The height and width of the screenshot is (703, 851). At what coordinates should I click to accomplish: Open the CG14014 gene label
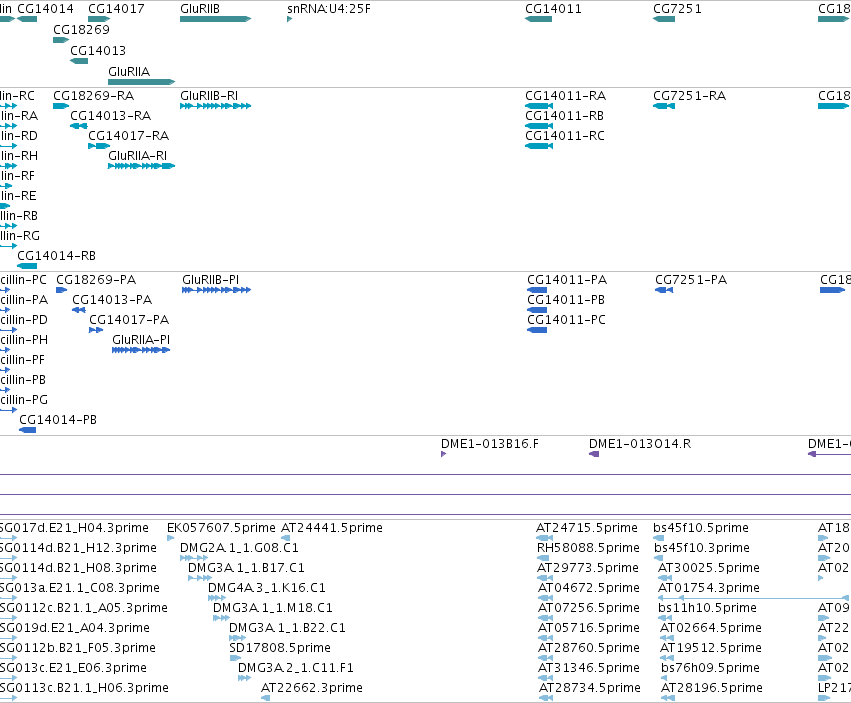pos(45,9)
